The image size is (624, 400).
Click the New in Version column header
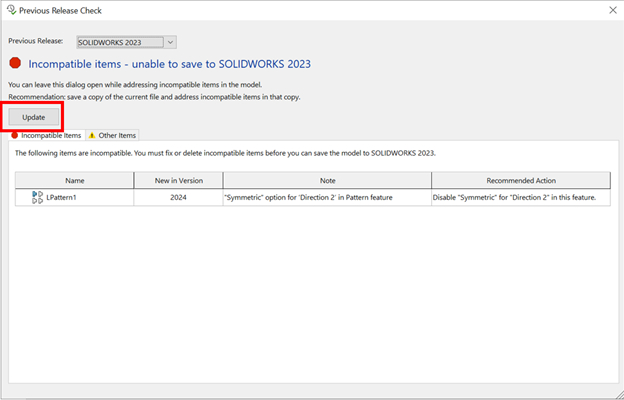(x=179, y=181)
